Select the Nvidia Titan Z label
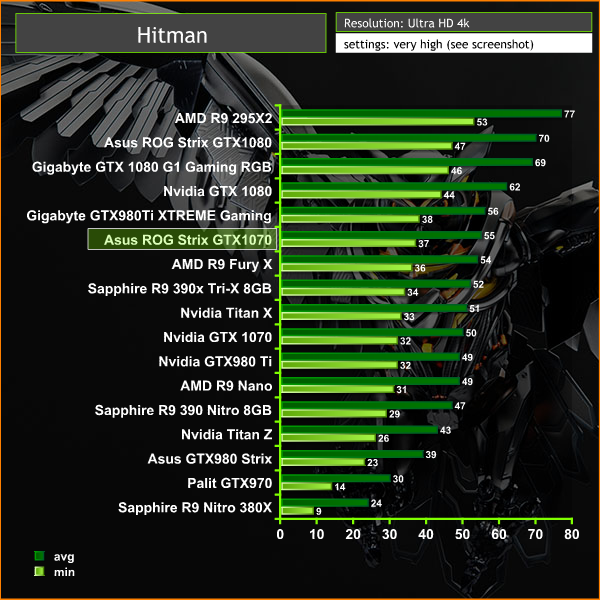The width and height of the screenshot is (600, 600). pyautogui.click(x=227, y=434)
